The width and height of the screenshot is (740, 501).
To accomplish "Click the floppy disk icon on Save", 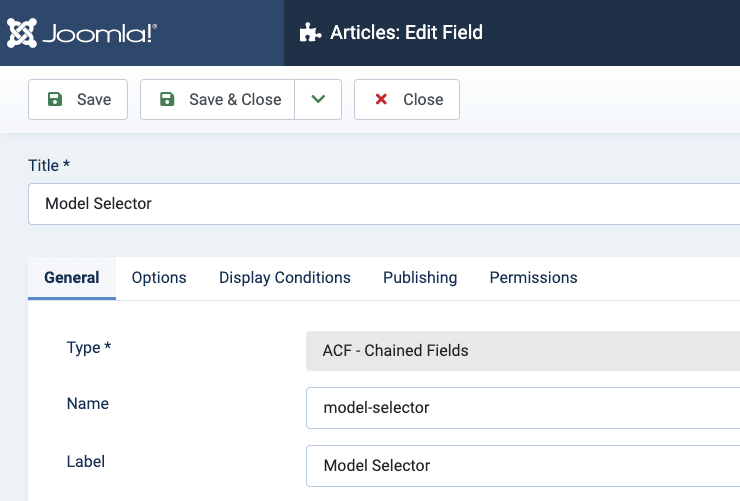I will pos(56,99).
